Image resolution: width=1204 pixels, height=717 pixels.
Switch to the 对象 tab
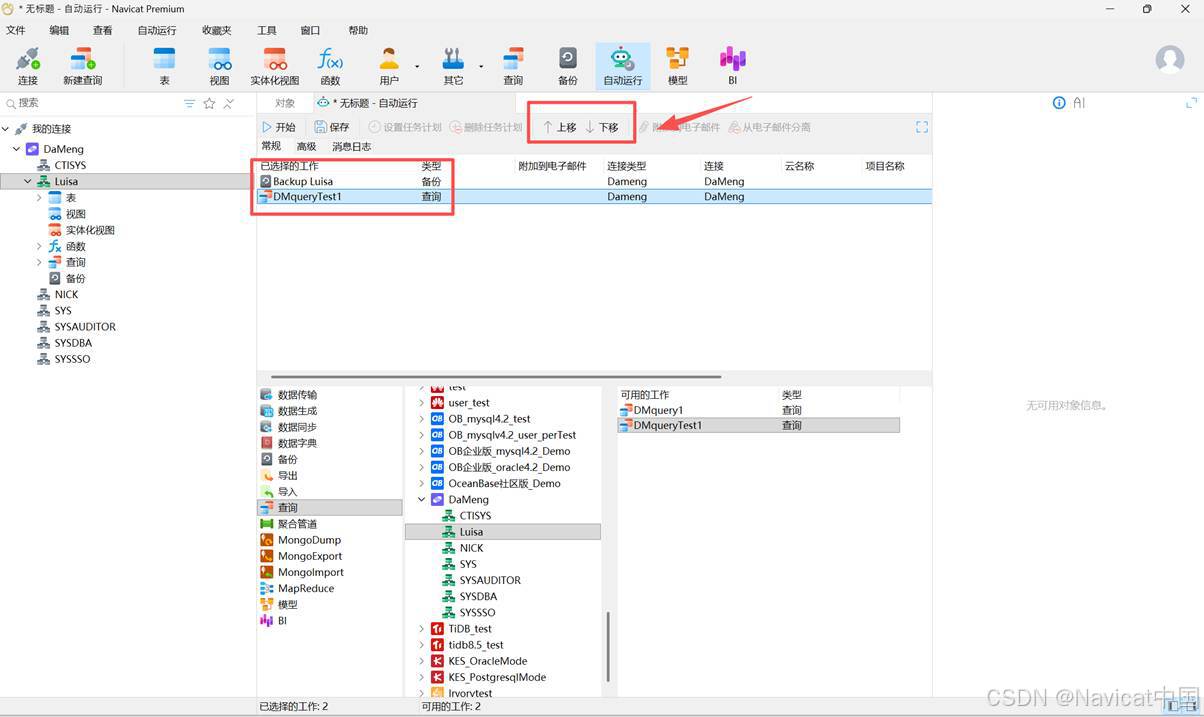coord(285,103)
